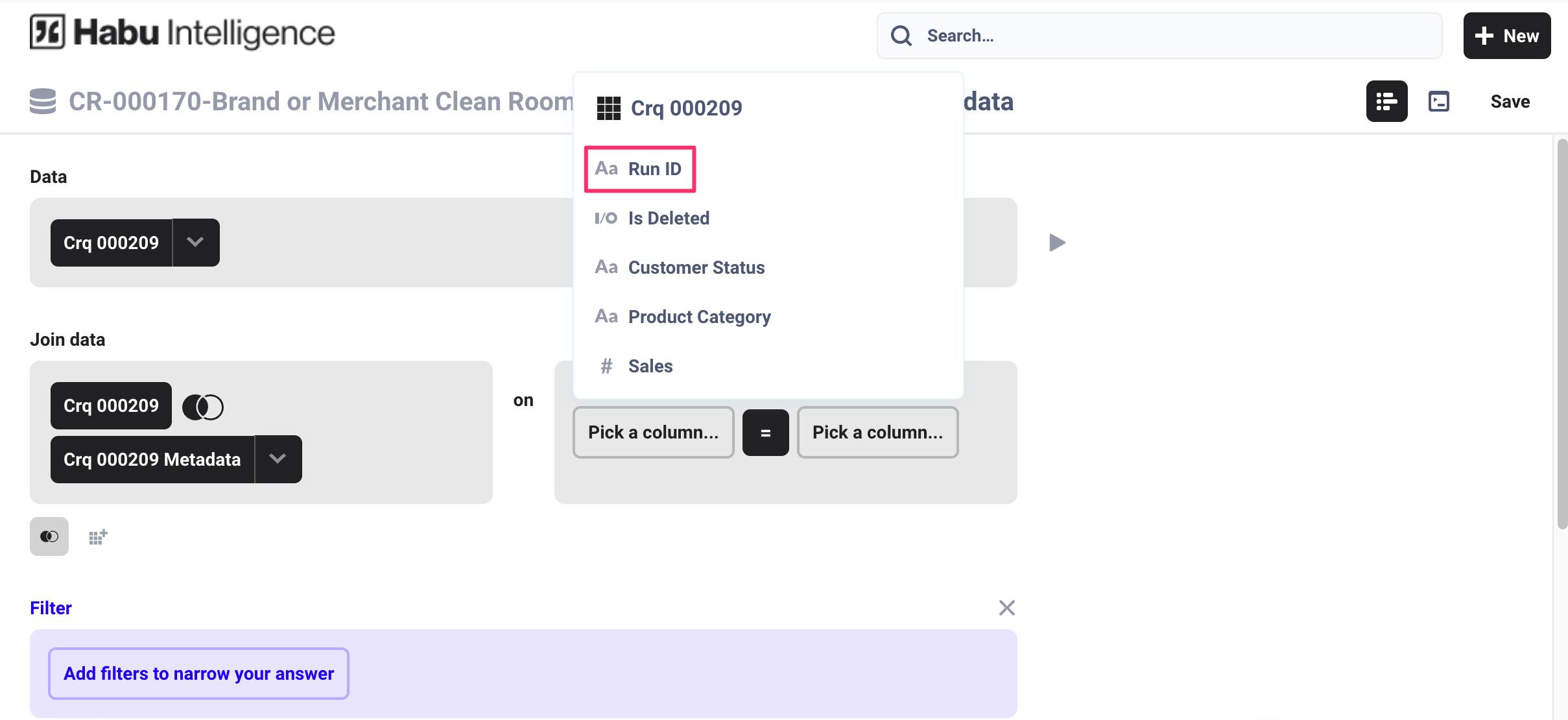The width and height of the screenshot is (1568, 720).
Task: Run the Data step play arrow
Action: pyautogui.click(x=1057, y=243)
